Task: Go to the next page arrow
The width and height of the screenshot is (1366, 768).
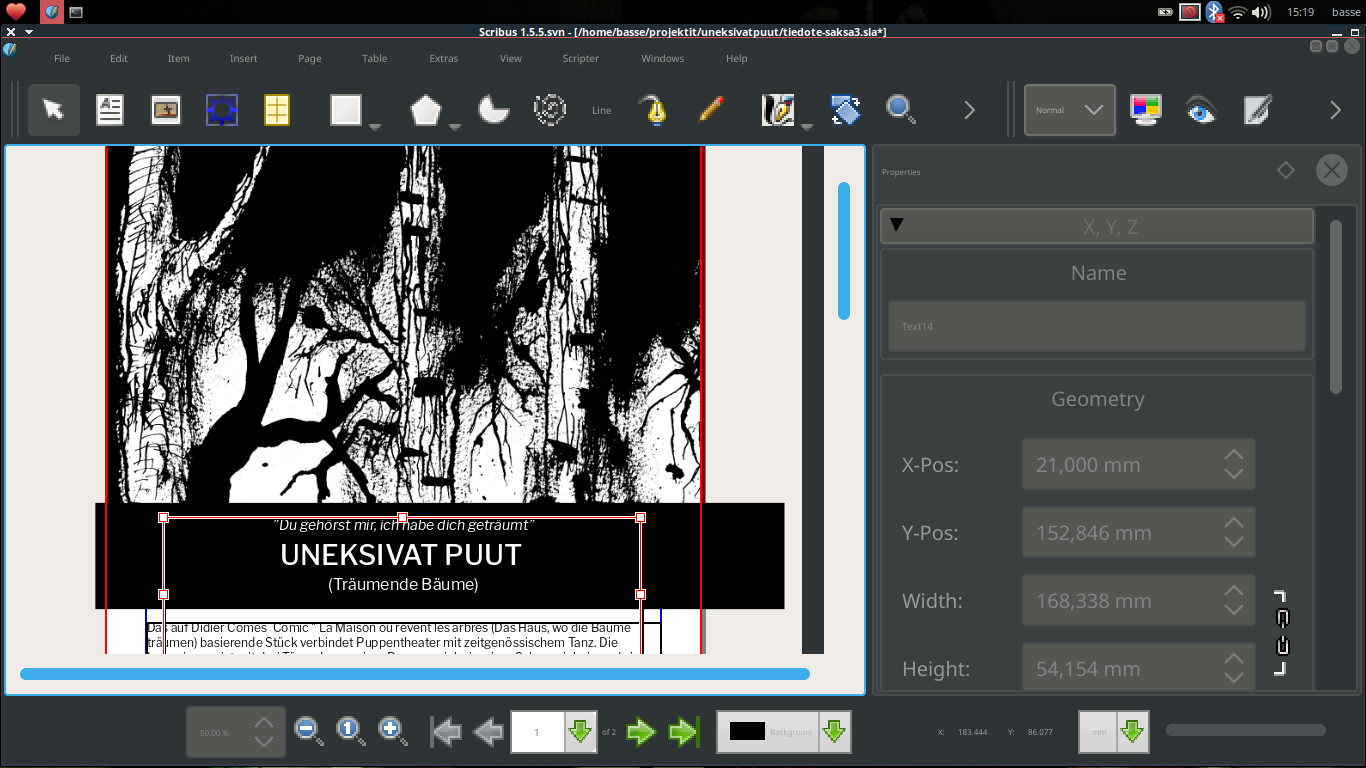Action: tap(640, 732)
